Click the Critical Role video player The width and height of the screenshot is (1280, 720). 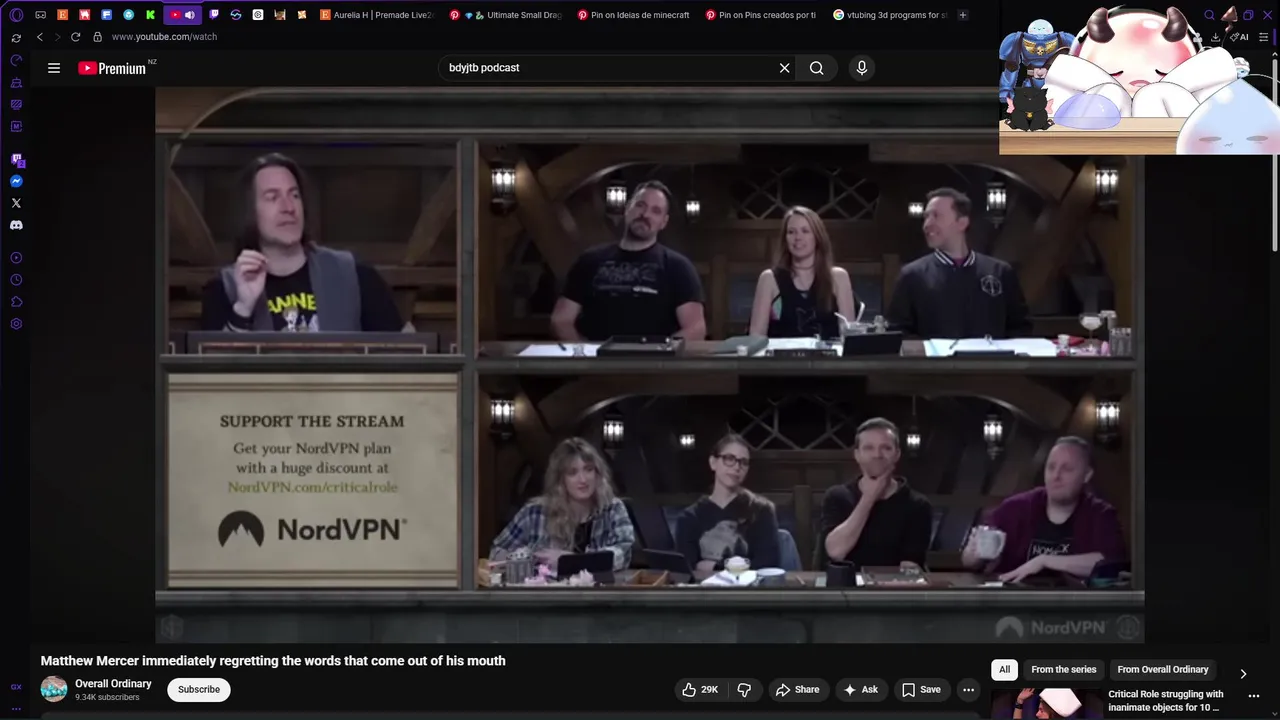click(x=649, y=365)
